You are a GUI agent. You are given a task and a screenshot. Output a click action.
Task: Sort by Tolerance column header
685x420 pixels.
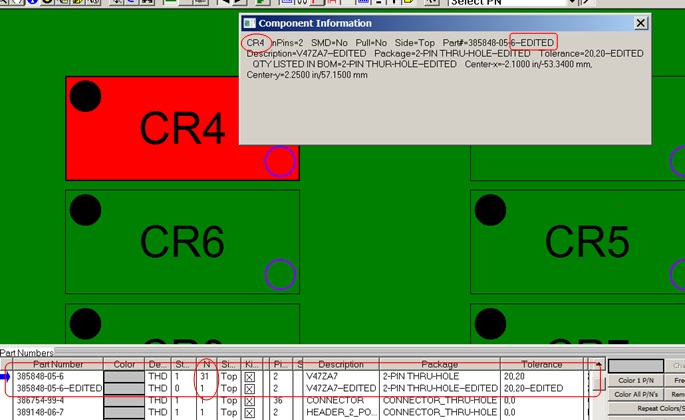pyautogui.click(x=542, y=364)
